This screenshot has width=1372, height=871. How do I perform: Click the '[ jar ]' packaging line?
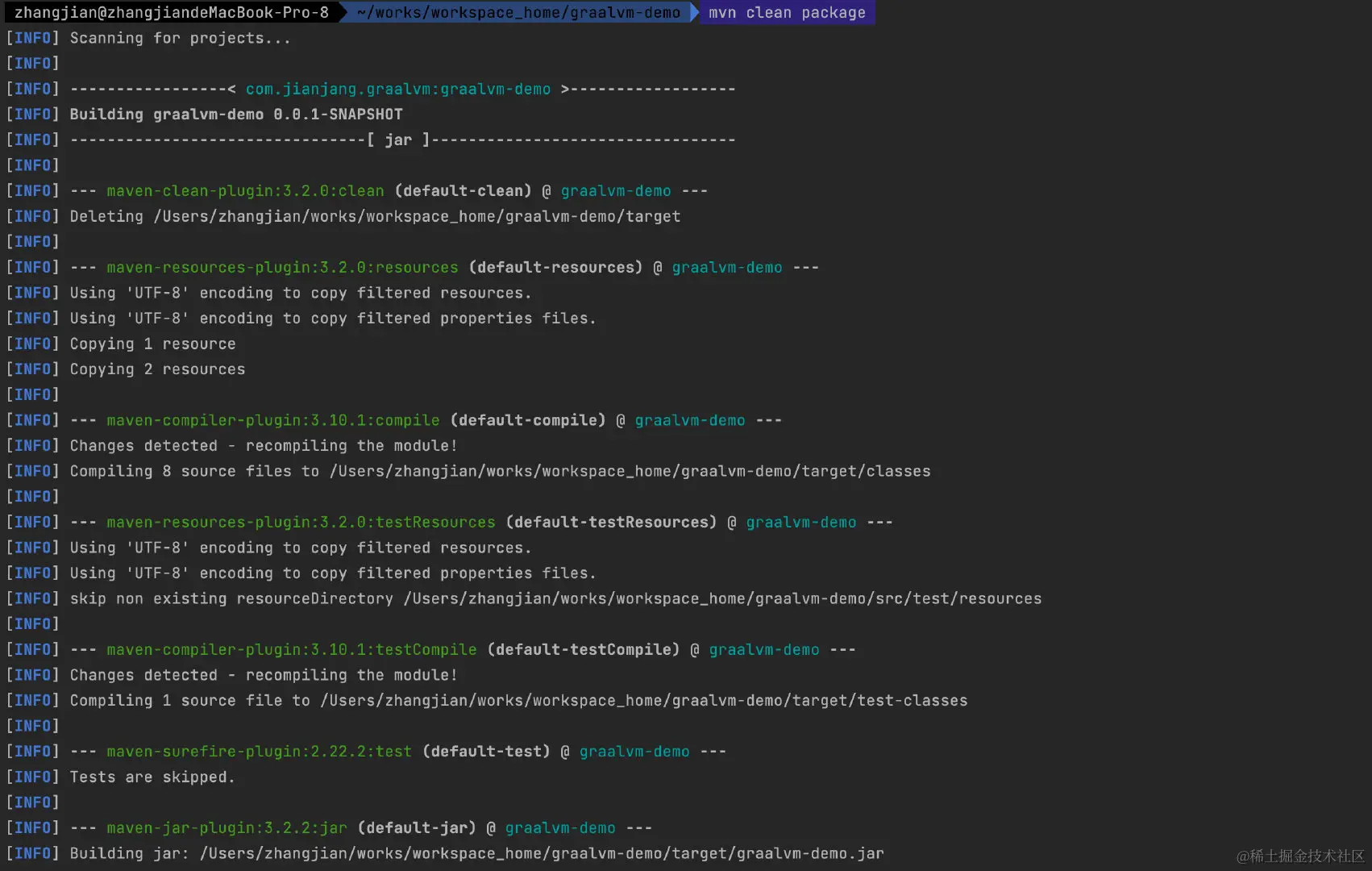(403, 140)
